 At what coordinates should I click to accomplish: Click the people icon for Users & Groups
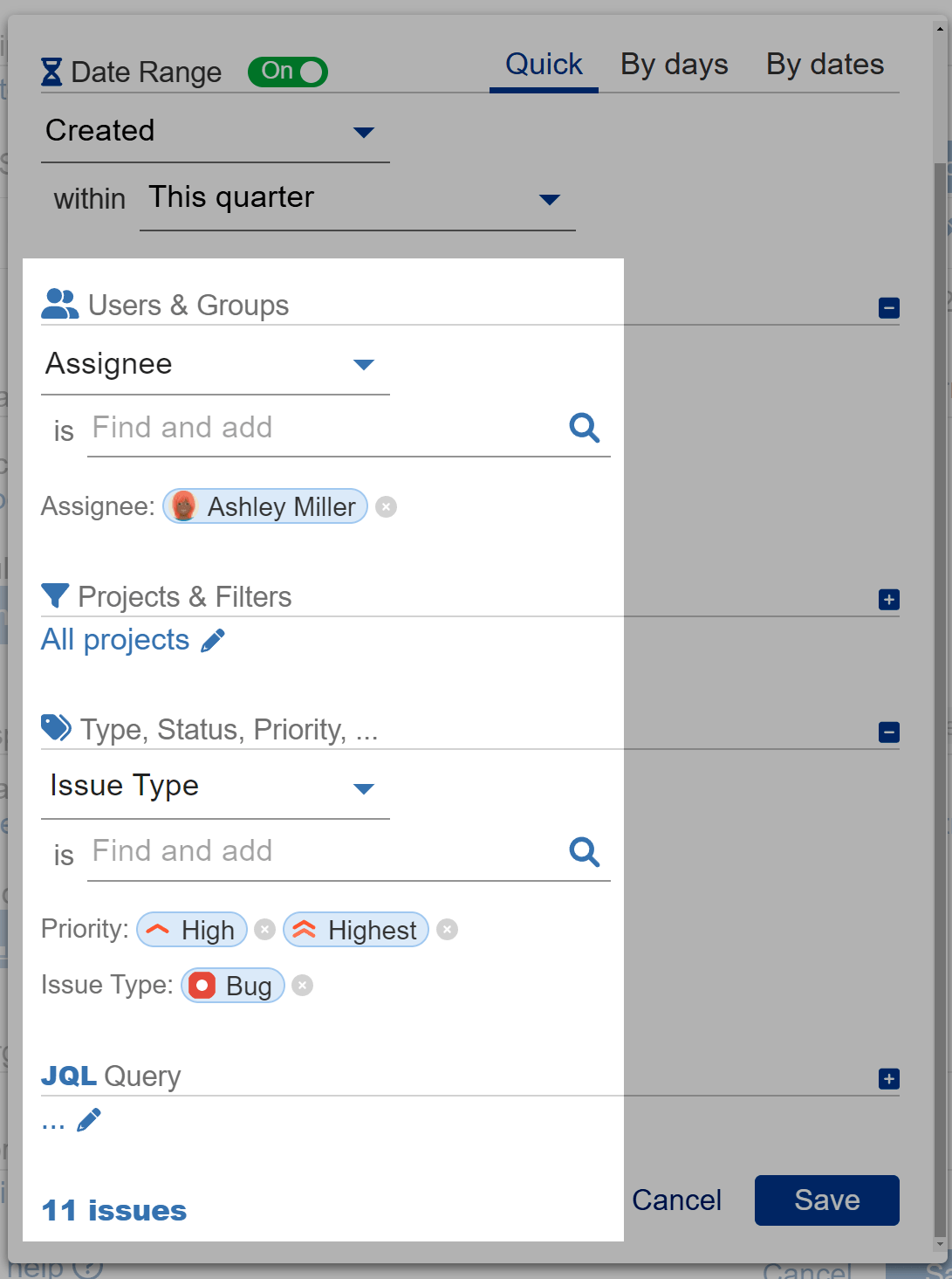coord(59,304)
